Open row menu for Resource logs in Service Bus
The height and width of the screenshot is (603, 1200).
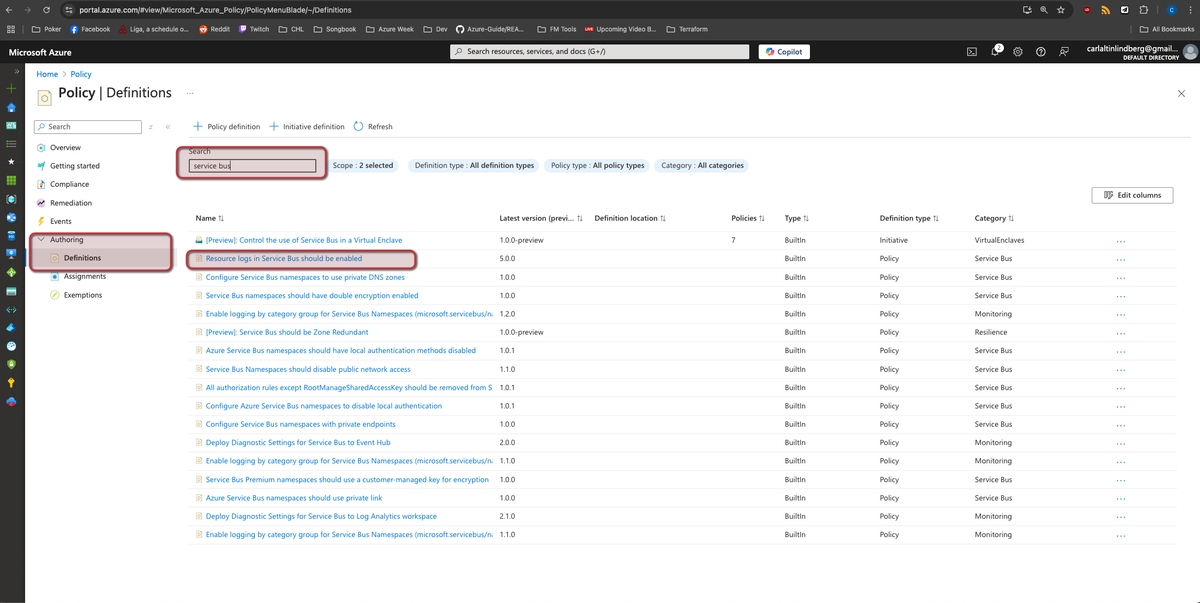point(1120,259)
